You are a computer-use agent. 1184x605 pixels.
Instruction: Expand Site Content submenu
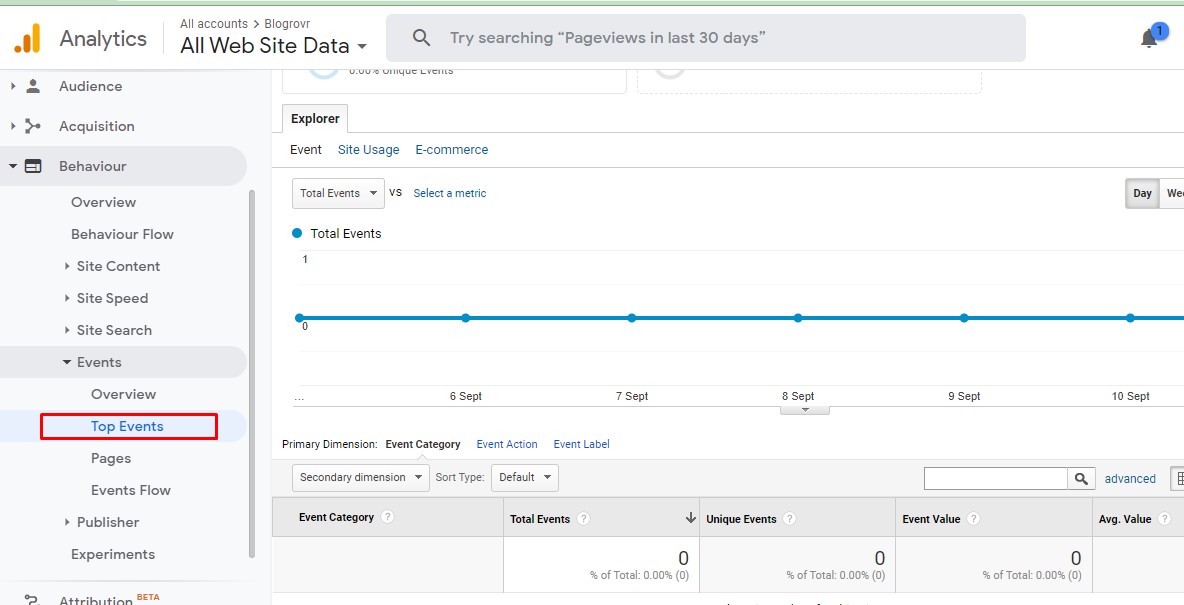tap(67, 266)
